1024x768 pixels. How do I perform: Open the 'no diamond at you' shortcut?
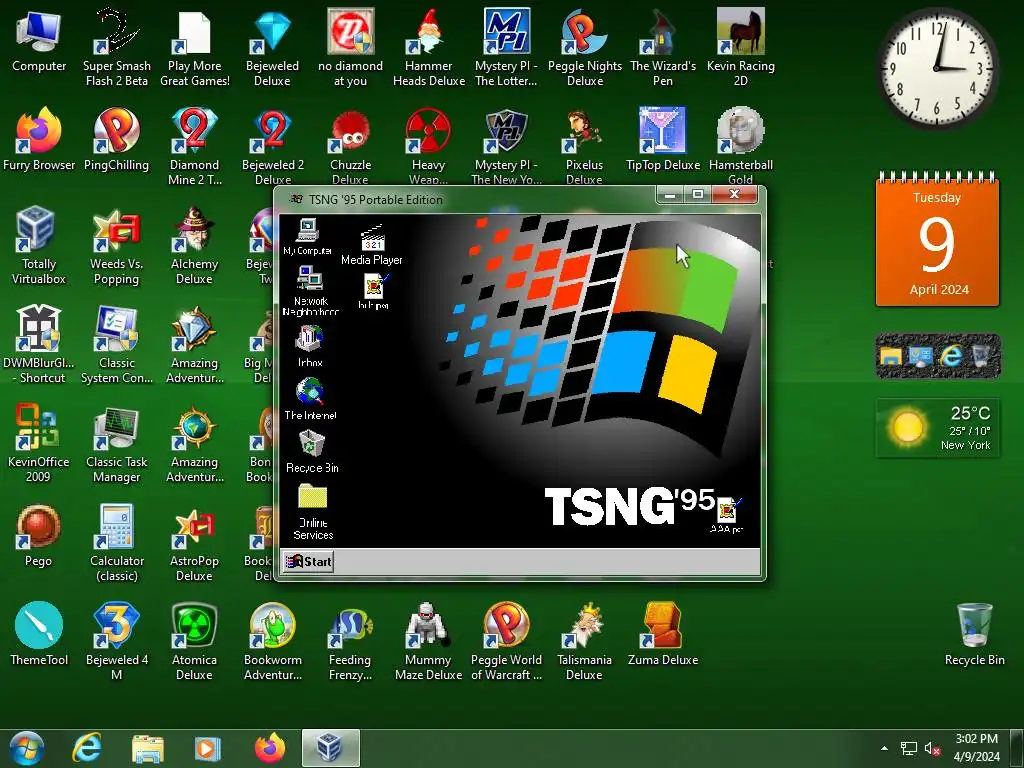(350, 47)
